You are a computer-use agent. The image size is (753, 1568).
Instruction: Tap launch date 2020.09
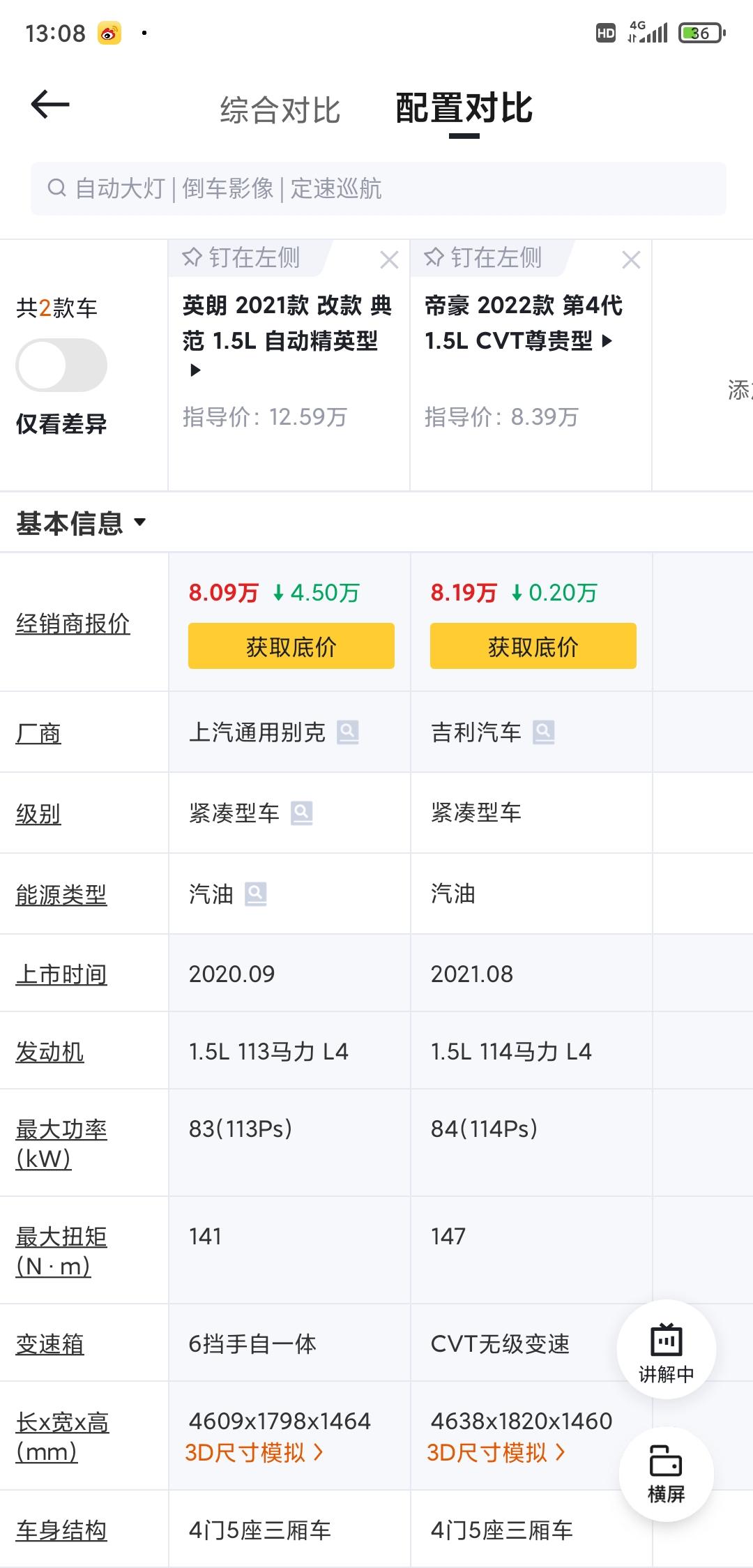click(231, 974)
